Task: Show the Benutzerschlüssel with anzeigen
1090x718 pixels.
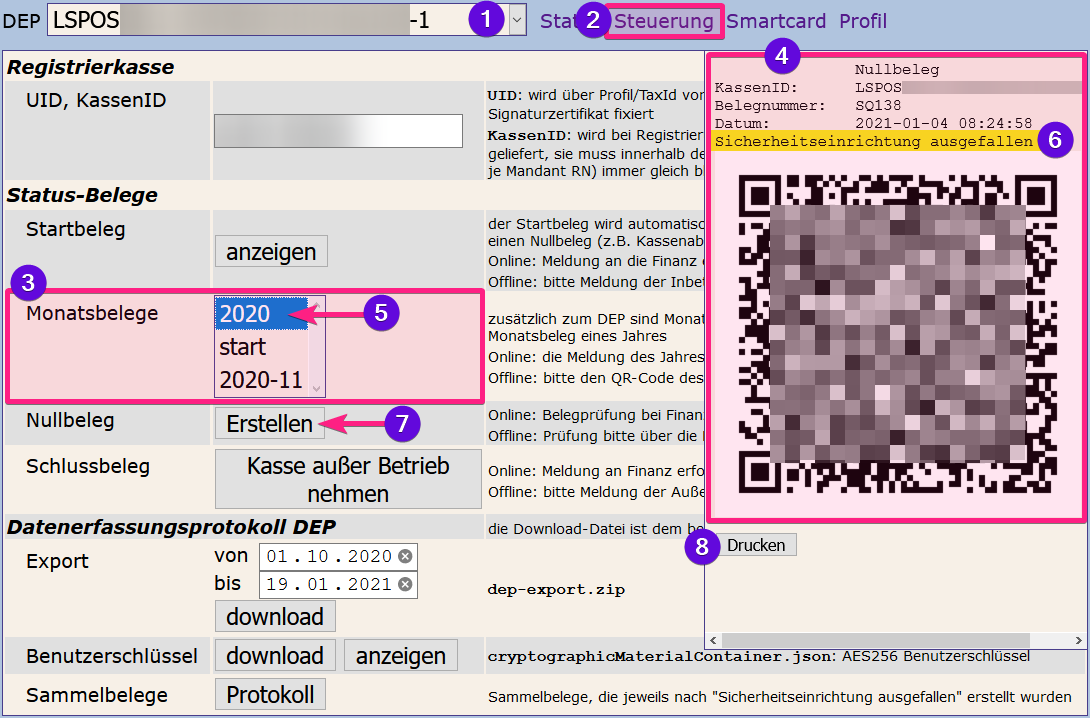Action: (x=401, y=655)
